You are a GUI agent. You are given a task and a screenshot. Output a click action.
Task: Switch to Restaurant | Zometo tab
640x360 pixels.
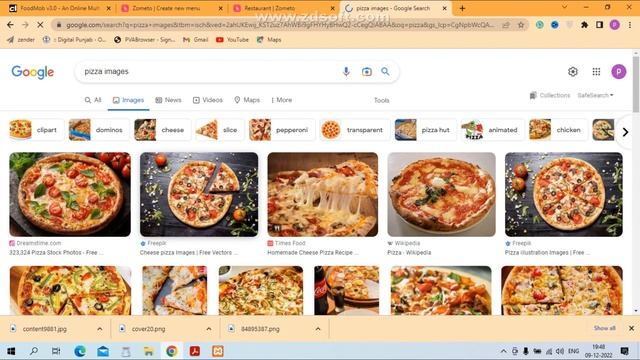(x=283, y=8)
